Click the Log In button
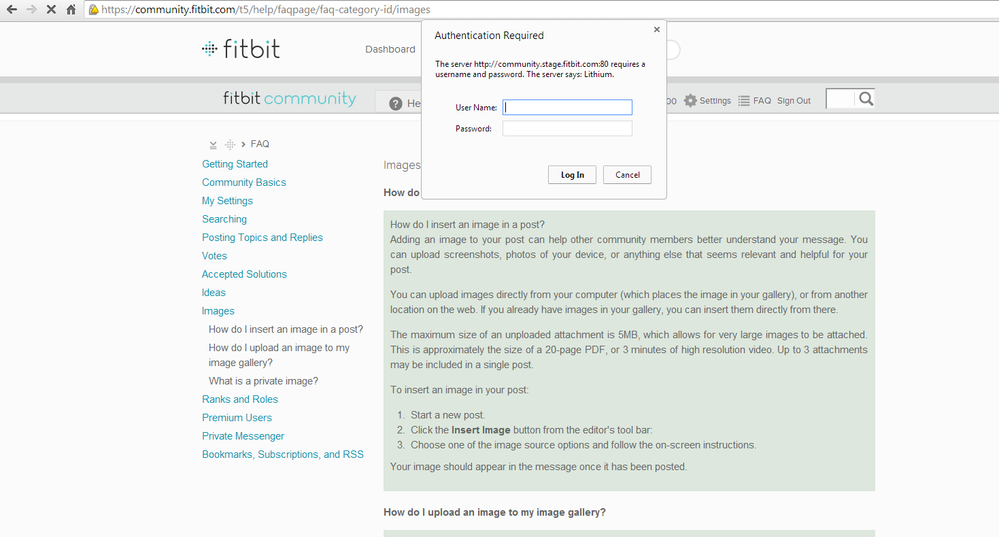This screenshot has height=537, width=999. point(572,175)
